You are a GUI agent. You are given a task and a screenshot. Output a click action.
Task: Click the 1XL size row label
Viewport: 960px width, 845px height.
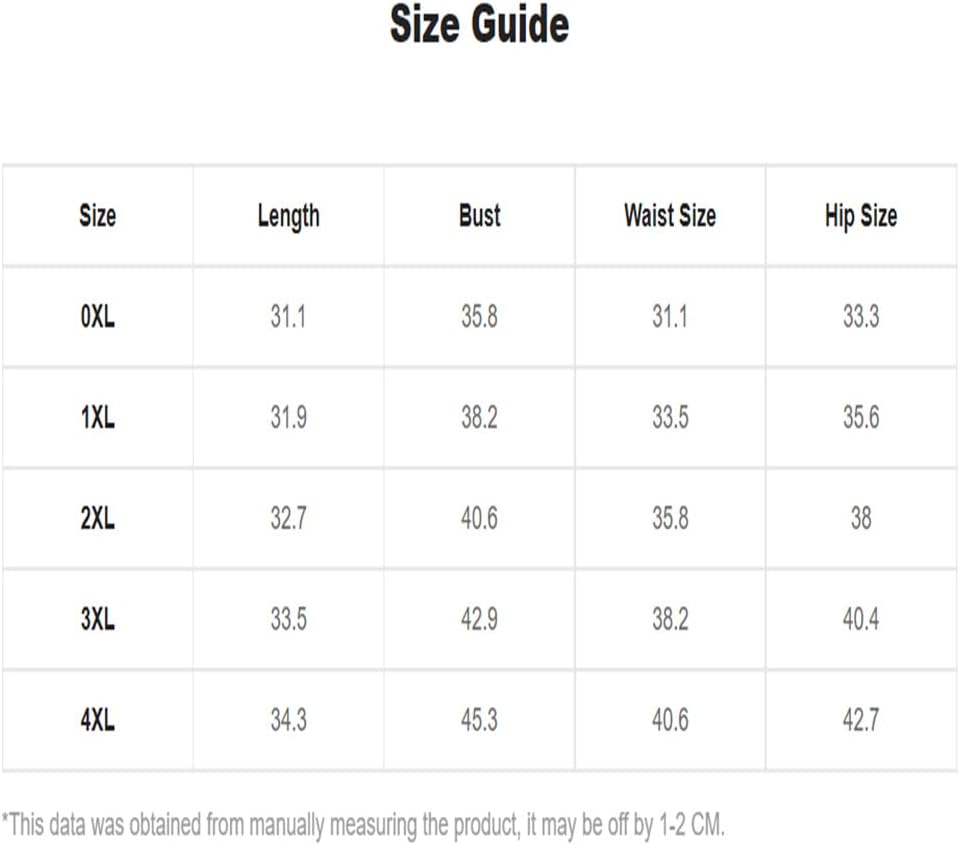[97, 418]
